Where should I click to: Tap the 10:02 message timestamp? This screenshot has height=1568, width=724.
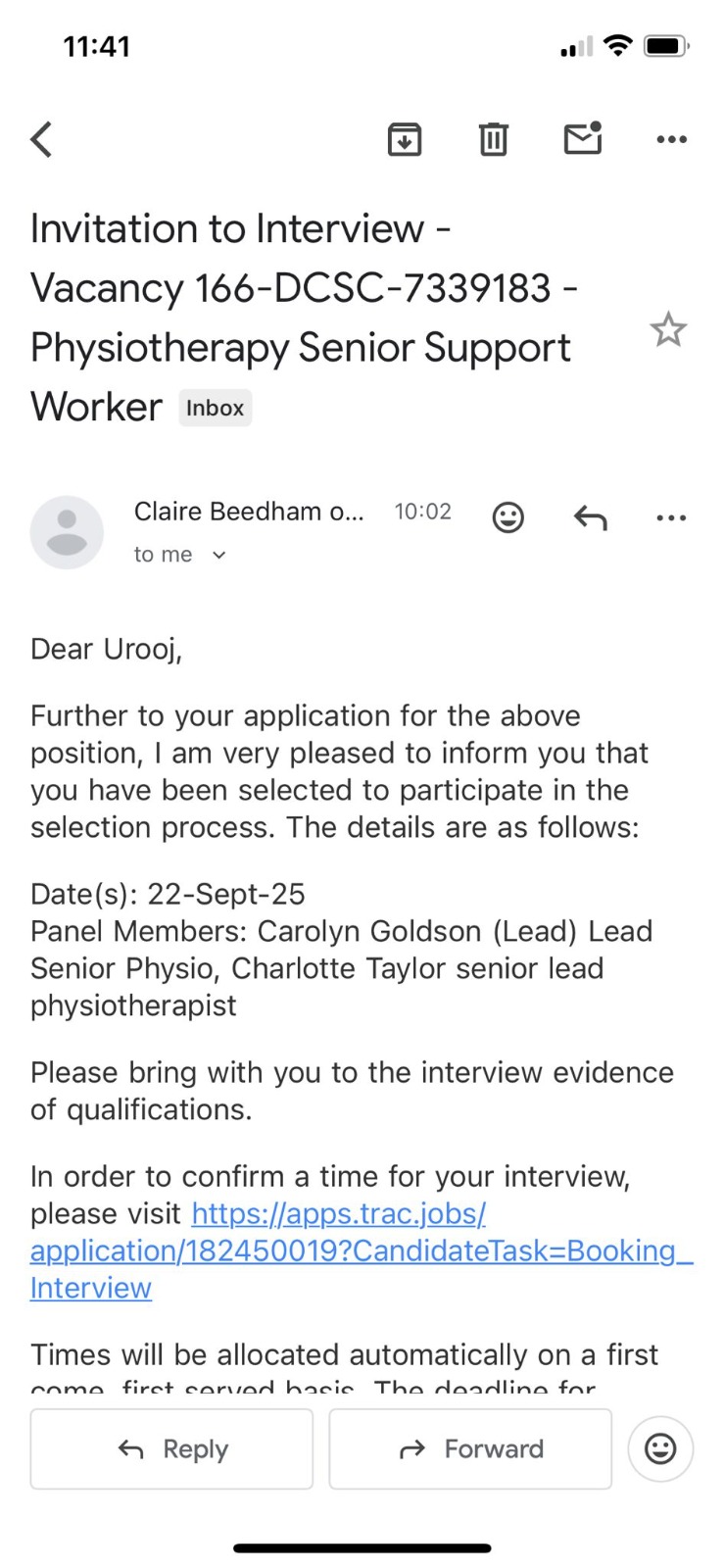pyautogui.click(x=422, y=512)
